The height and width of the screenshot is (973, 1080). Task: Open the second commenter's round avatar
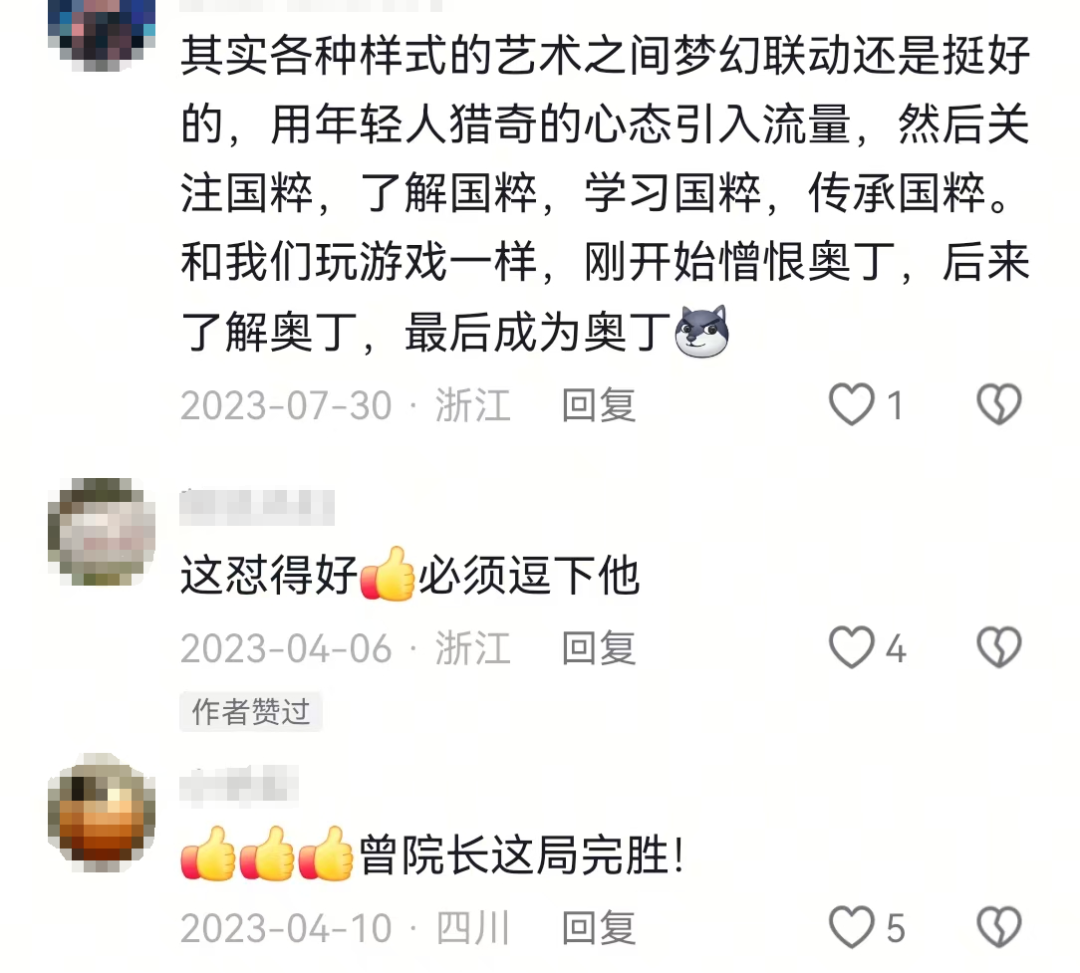(x=101, y=532)
